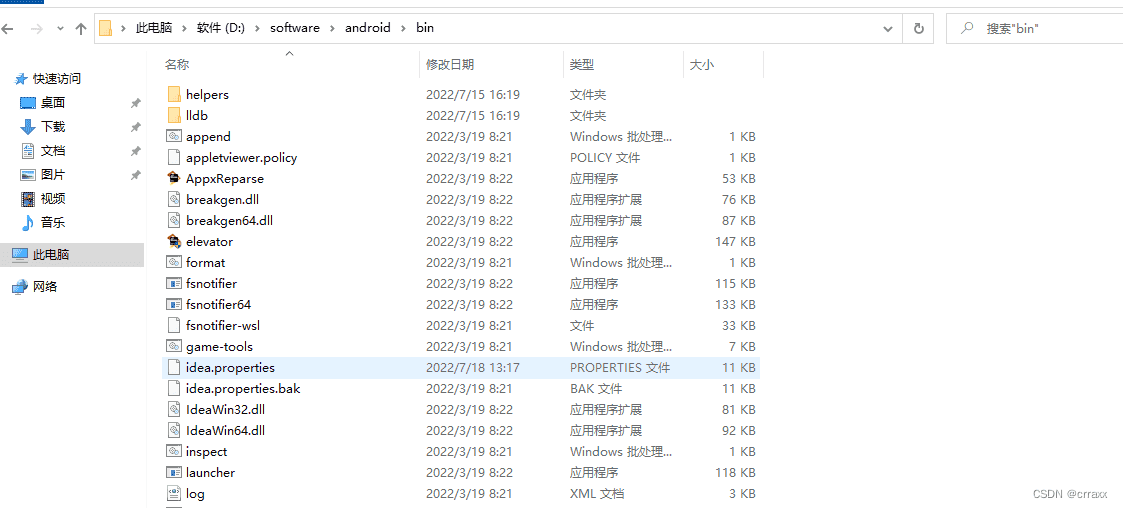Expand chevron after 此电脑 in path
Screen dimensions: 1123x508
coord(185,29)
